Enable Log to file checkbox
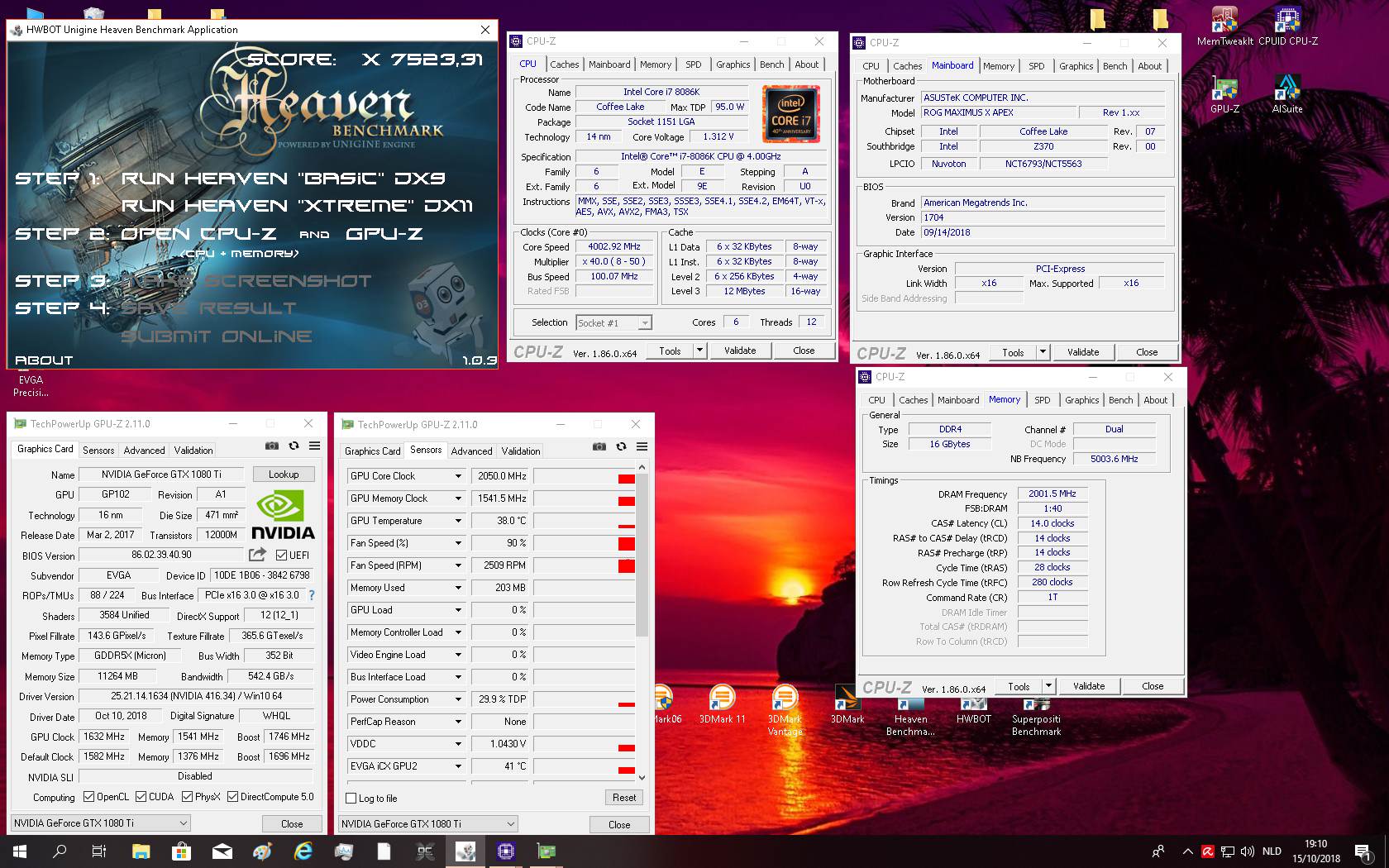Image resolution: width=1389 pixels, height=868 pixels. tap(351, 799)
